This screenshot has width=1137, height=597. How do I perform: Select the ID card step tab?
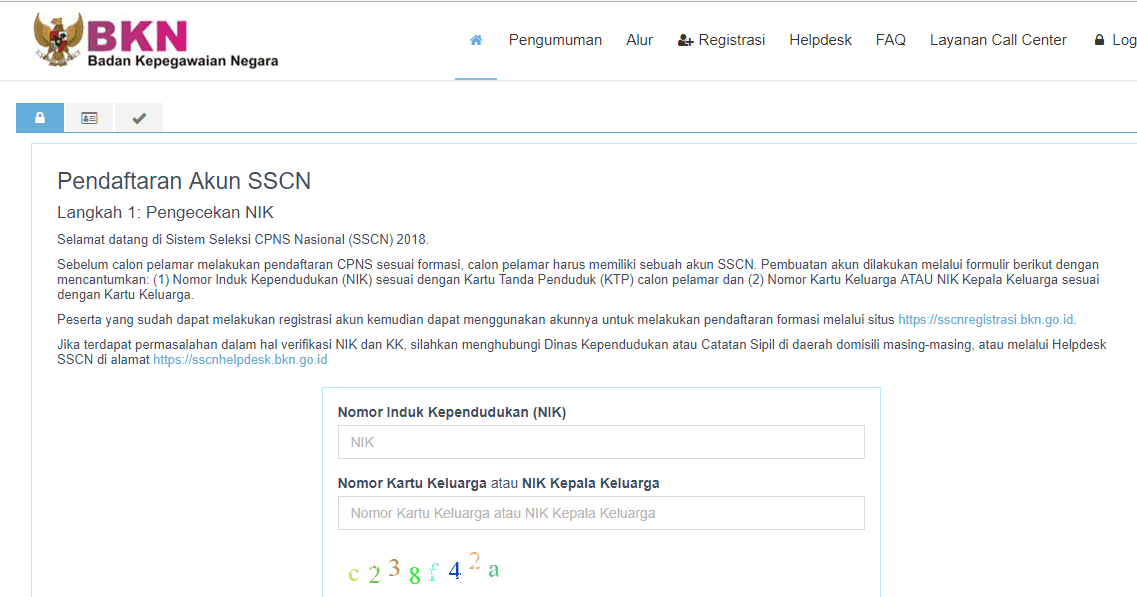click(x=89, y=118)
